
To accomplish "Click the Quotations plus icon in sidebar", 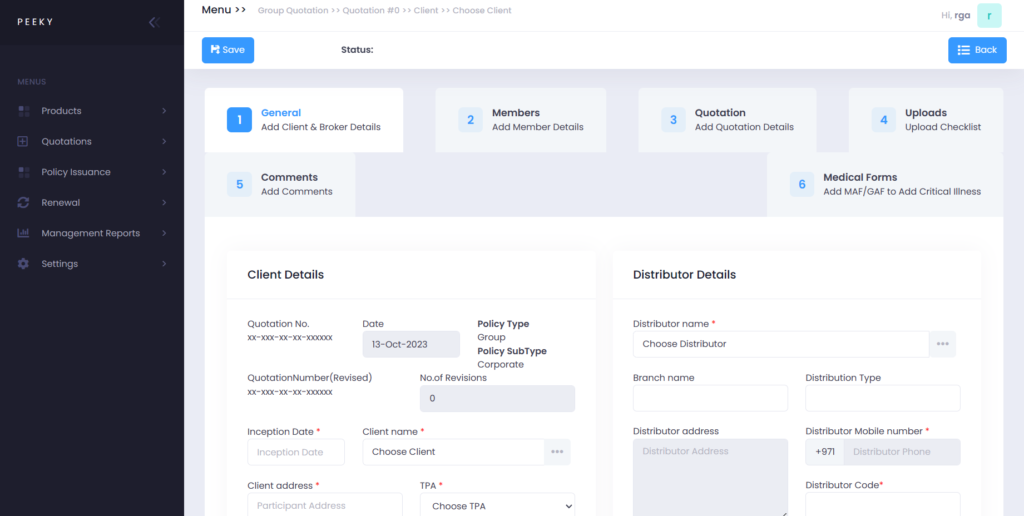I will (24, 142).
